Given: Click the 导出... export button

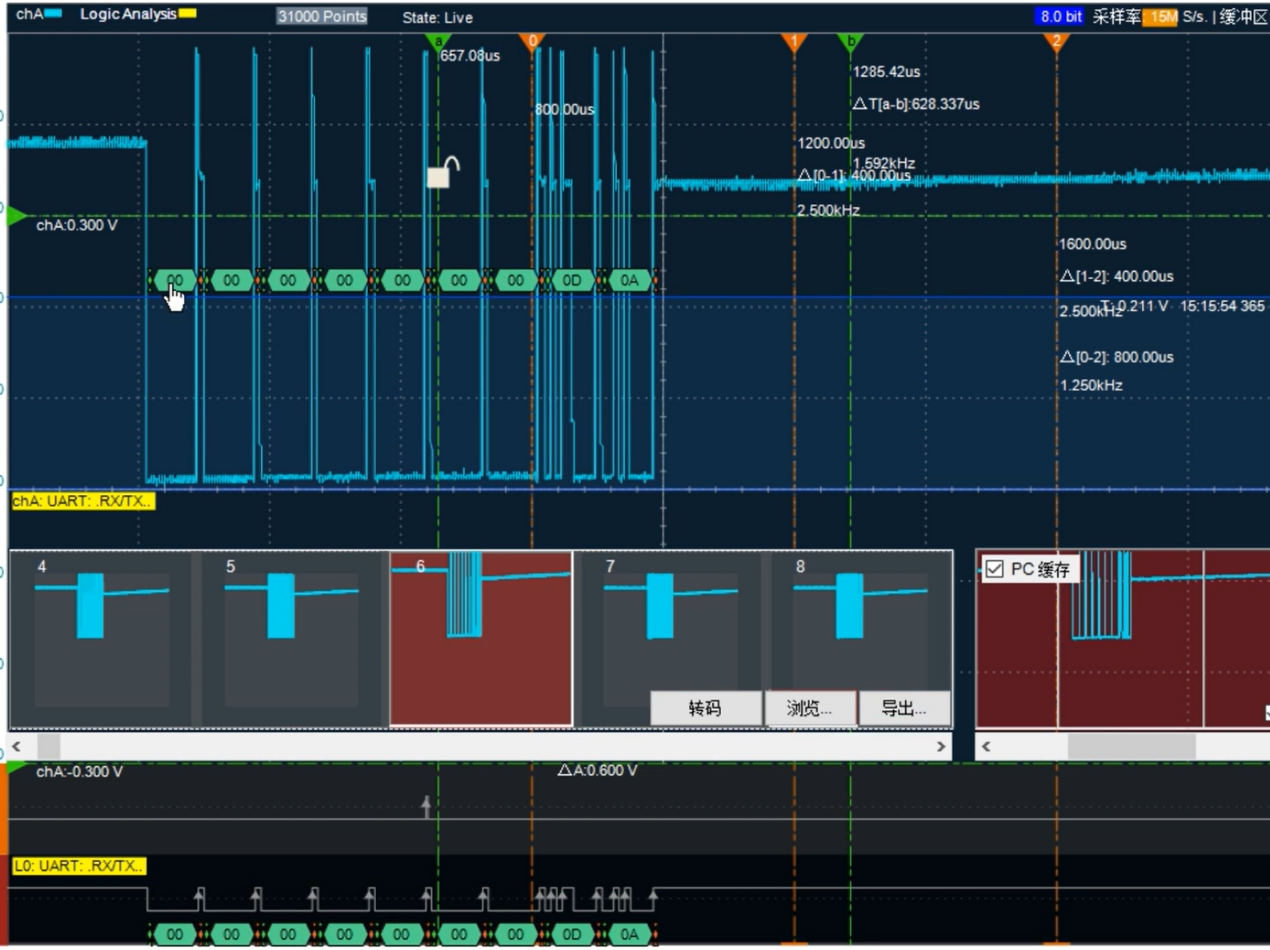Looking at the screenshot, I should 903,708.
